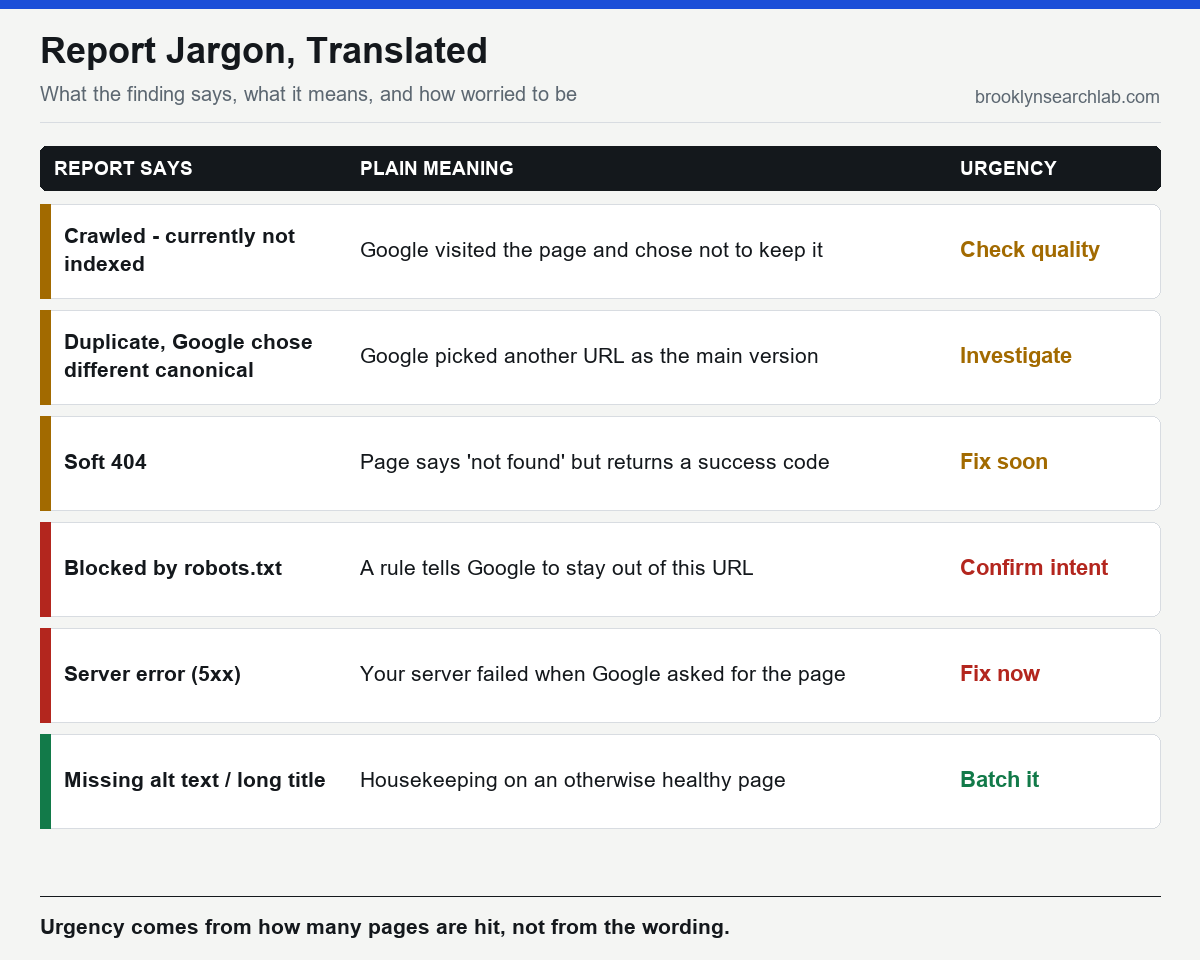This screenshot has height=960, width=1200.
Task: Click the PLAIN MEANING column header
Action: (437, 168)
